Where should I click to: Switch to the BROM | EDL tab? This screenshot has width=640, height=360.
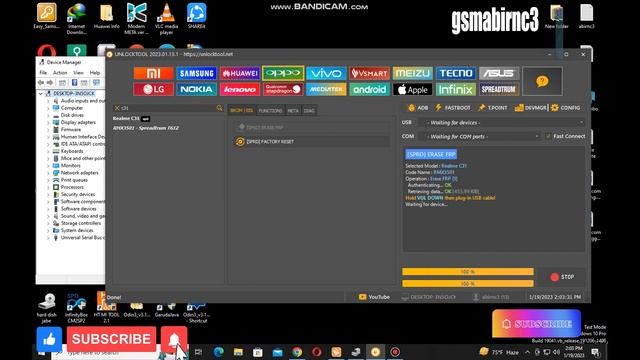(242, 110)
